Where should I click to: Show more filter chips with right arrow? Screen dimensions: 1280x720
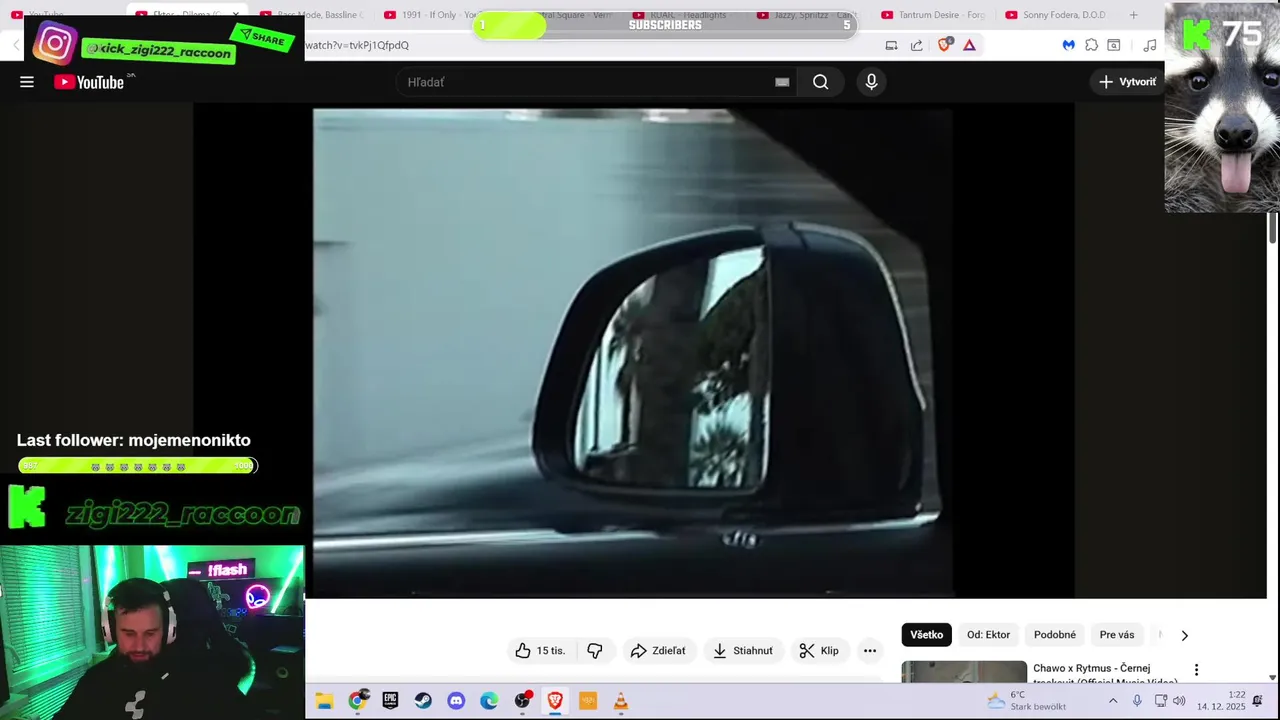[1184, 635]
